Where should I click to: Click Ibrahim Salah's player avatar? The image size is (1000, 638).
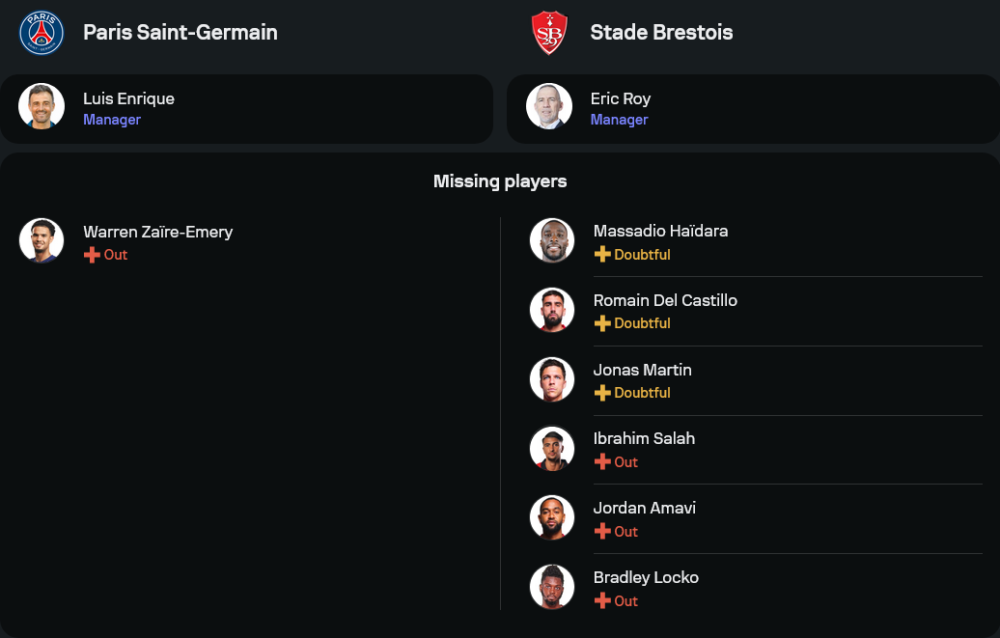tap(552, 449)
